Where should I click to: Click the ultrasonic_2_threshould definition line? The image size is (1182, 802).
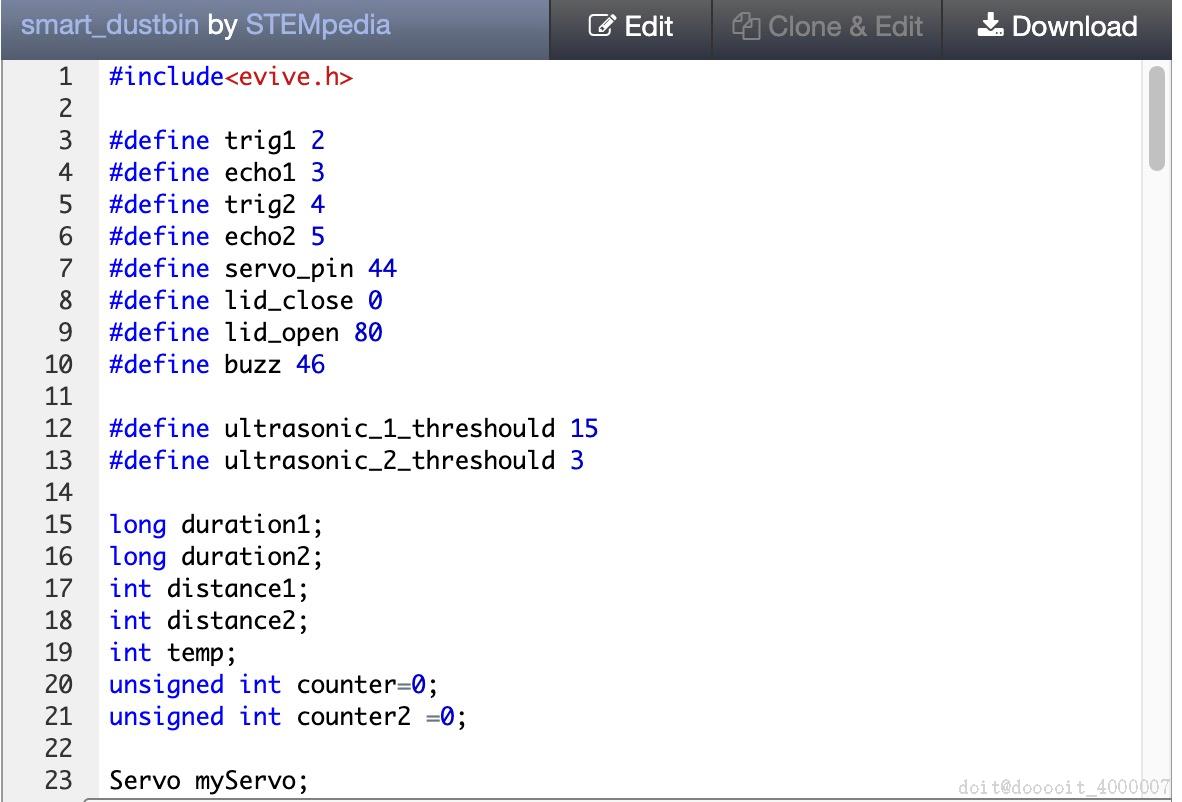coord(347,461)
